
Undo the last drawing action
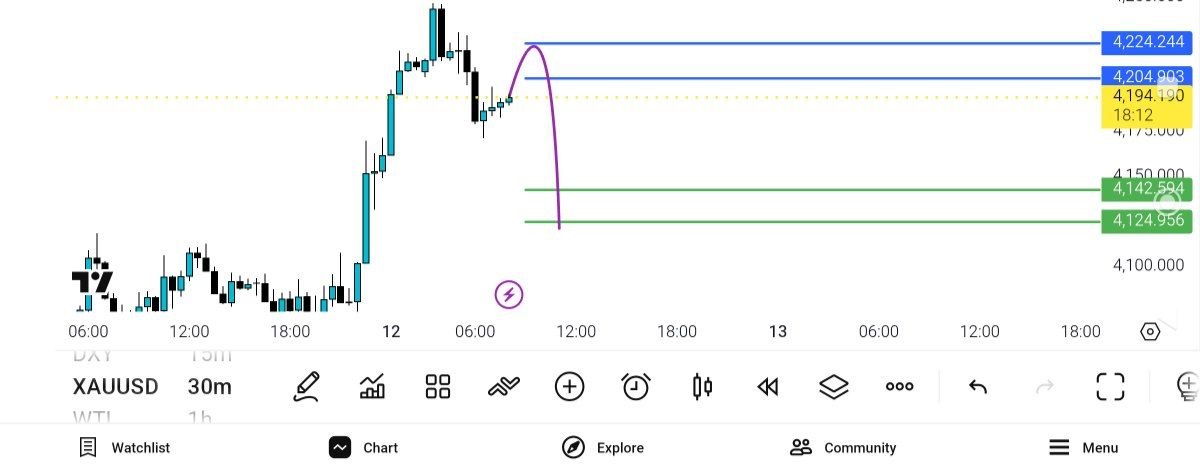[x=979, y=387]
